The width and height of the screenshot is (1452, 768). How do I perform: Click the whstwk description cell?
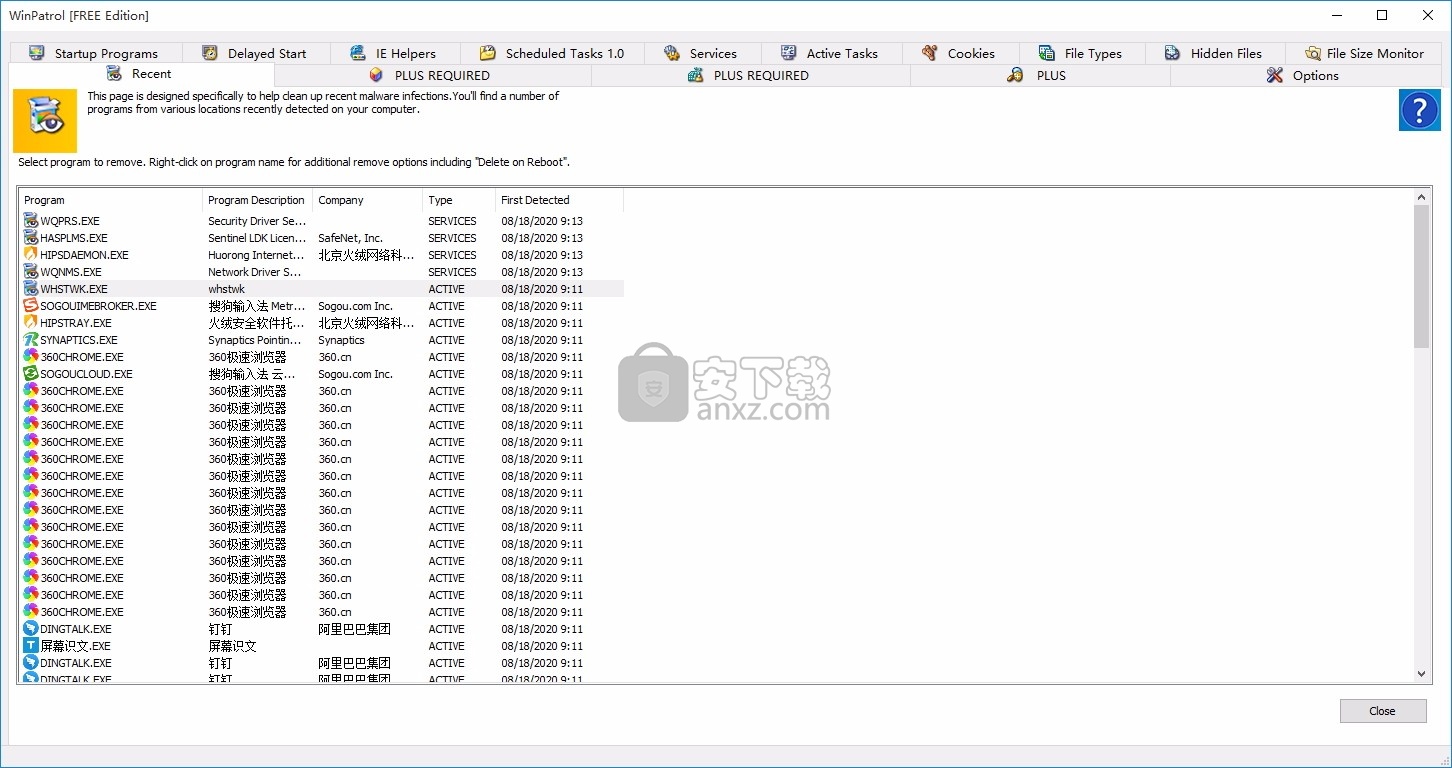(226, 289)
